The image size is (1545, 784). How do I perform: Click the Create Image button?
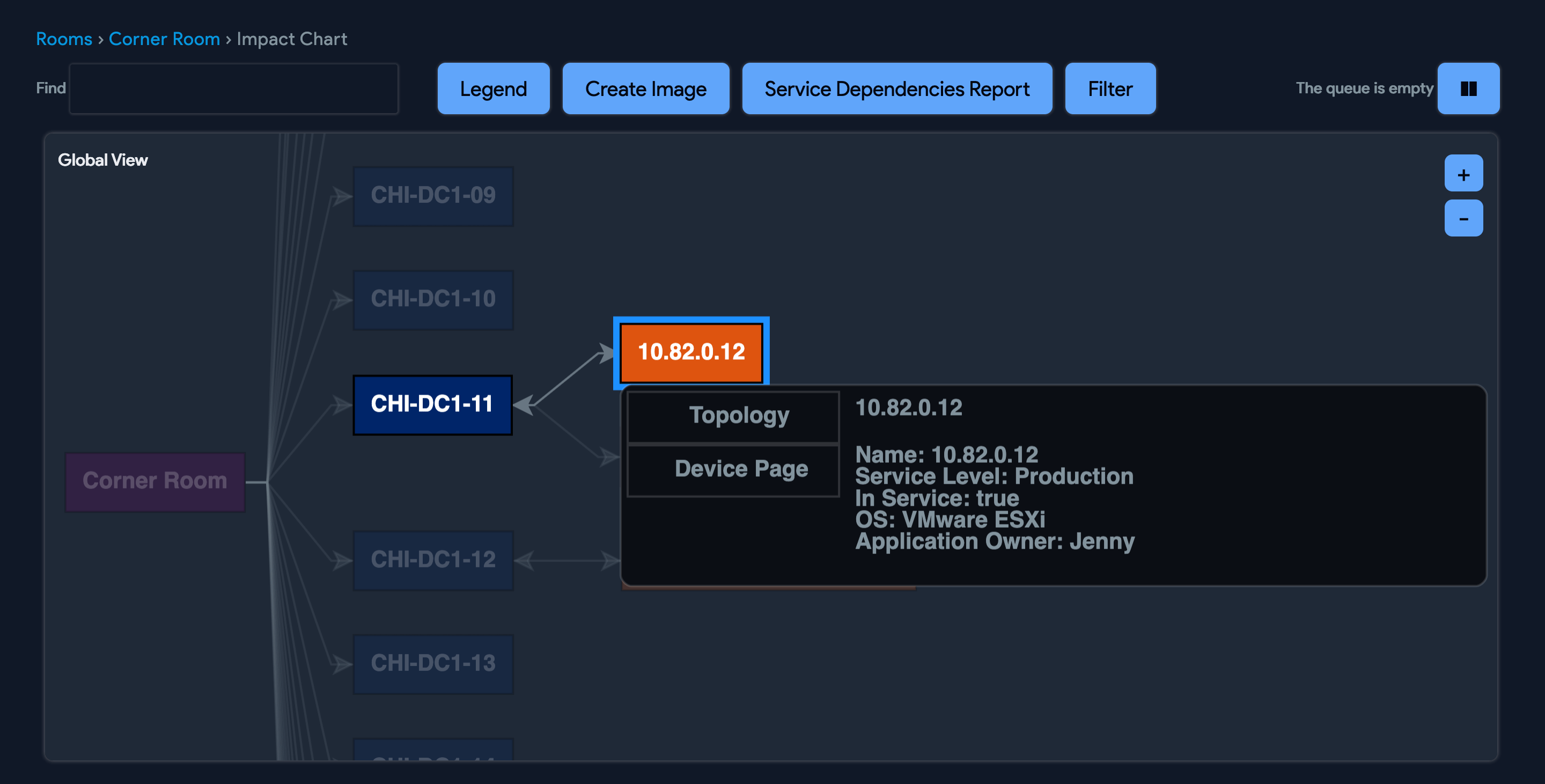[x=645, y=88]
